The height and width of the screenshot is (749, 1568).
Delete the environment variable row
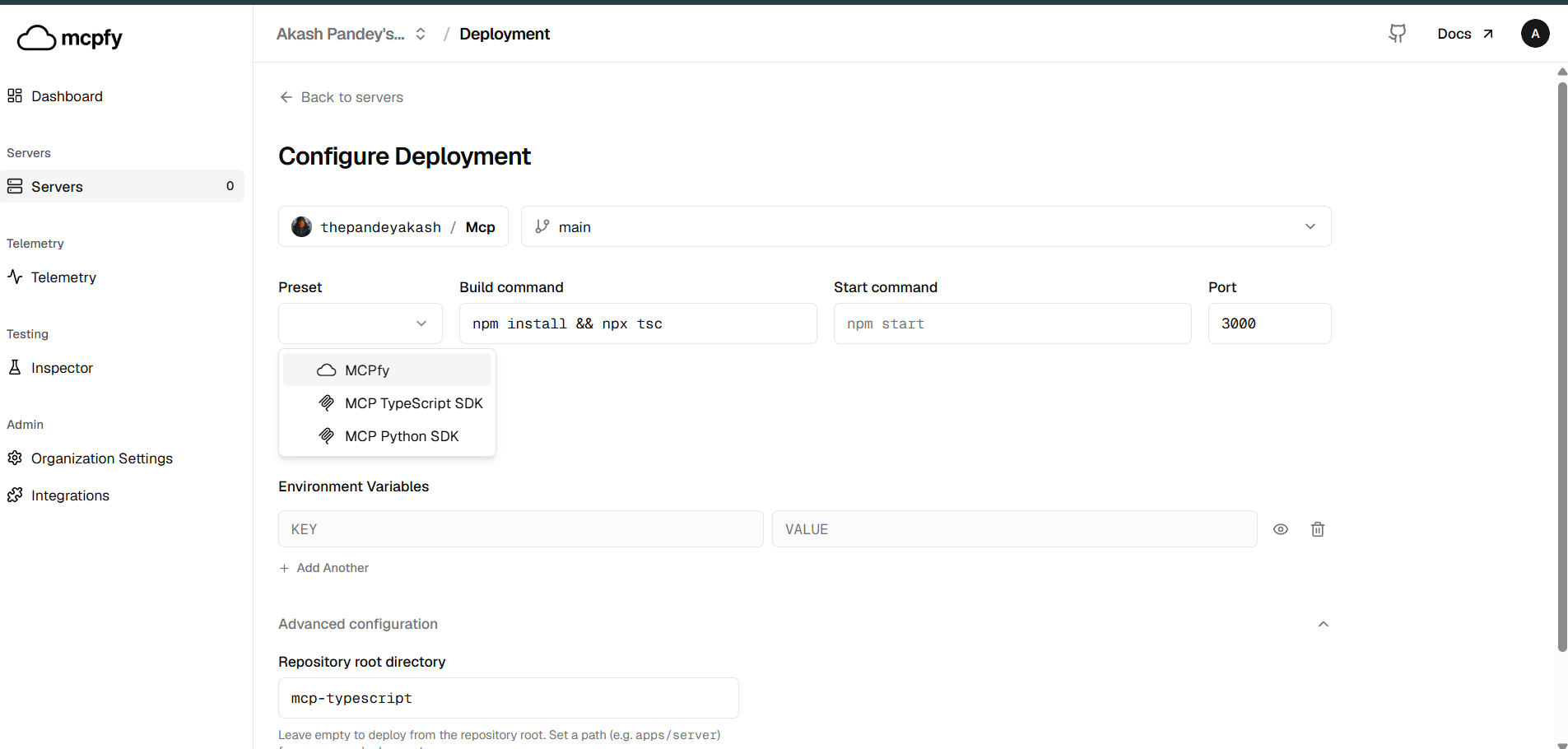click(1318, 529)
